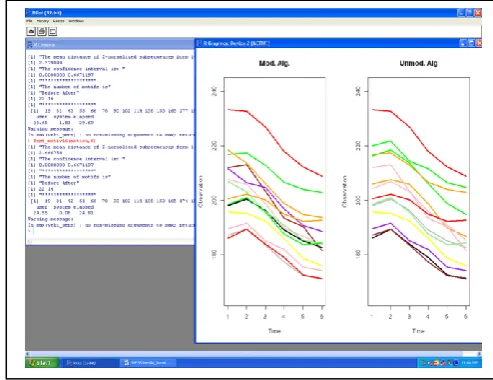Maximize the R Graphics Device window
Viewport: 493px width, 380px height.
471,43
